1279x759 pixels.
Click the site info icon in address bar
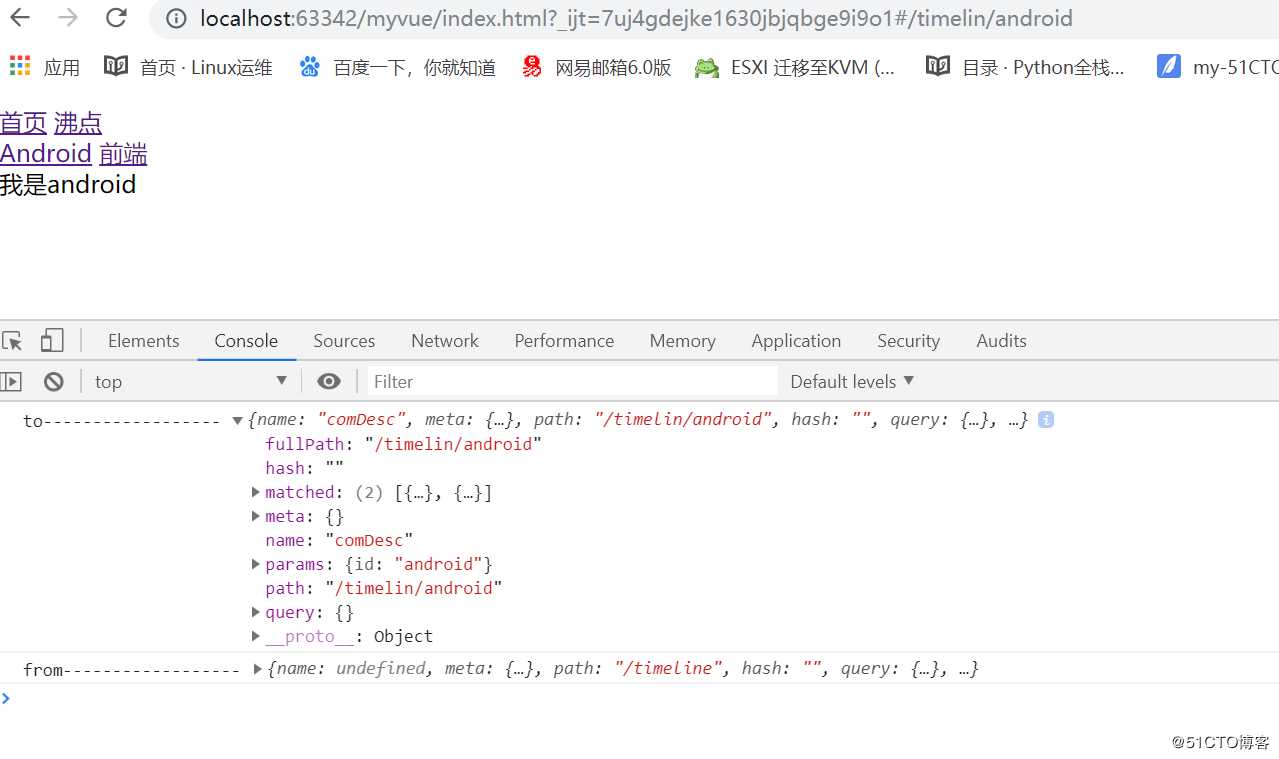(176, 19)
